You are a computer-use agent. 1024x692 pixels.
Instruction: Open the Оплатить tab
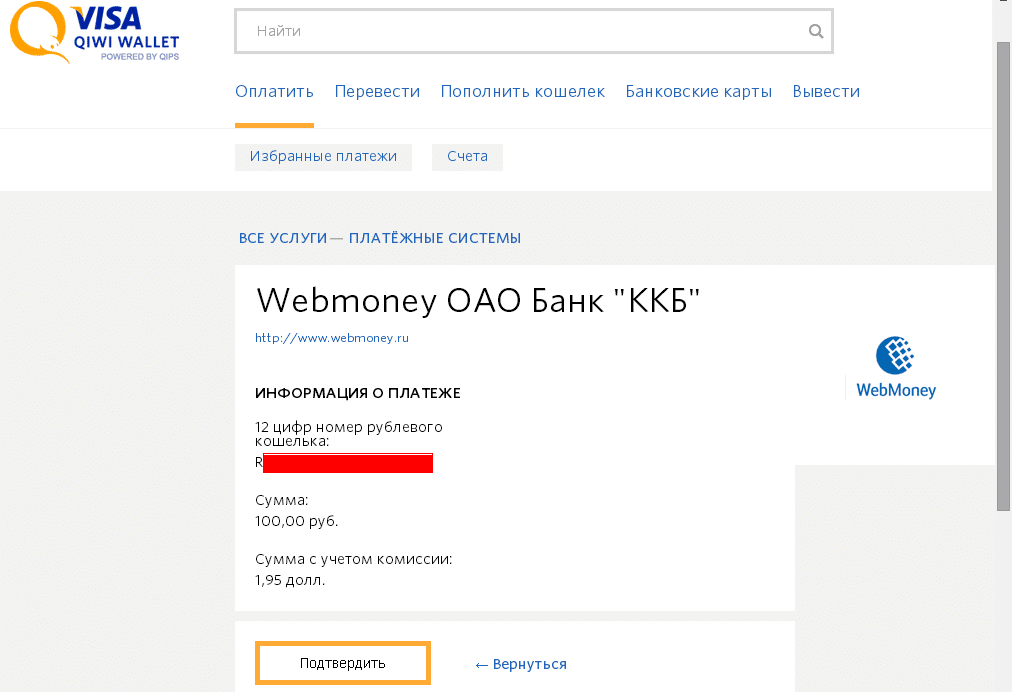274,92
